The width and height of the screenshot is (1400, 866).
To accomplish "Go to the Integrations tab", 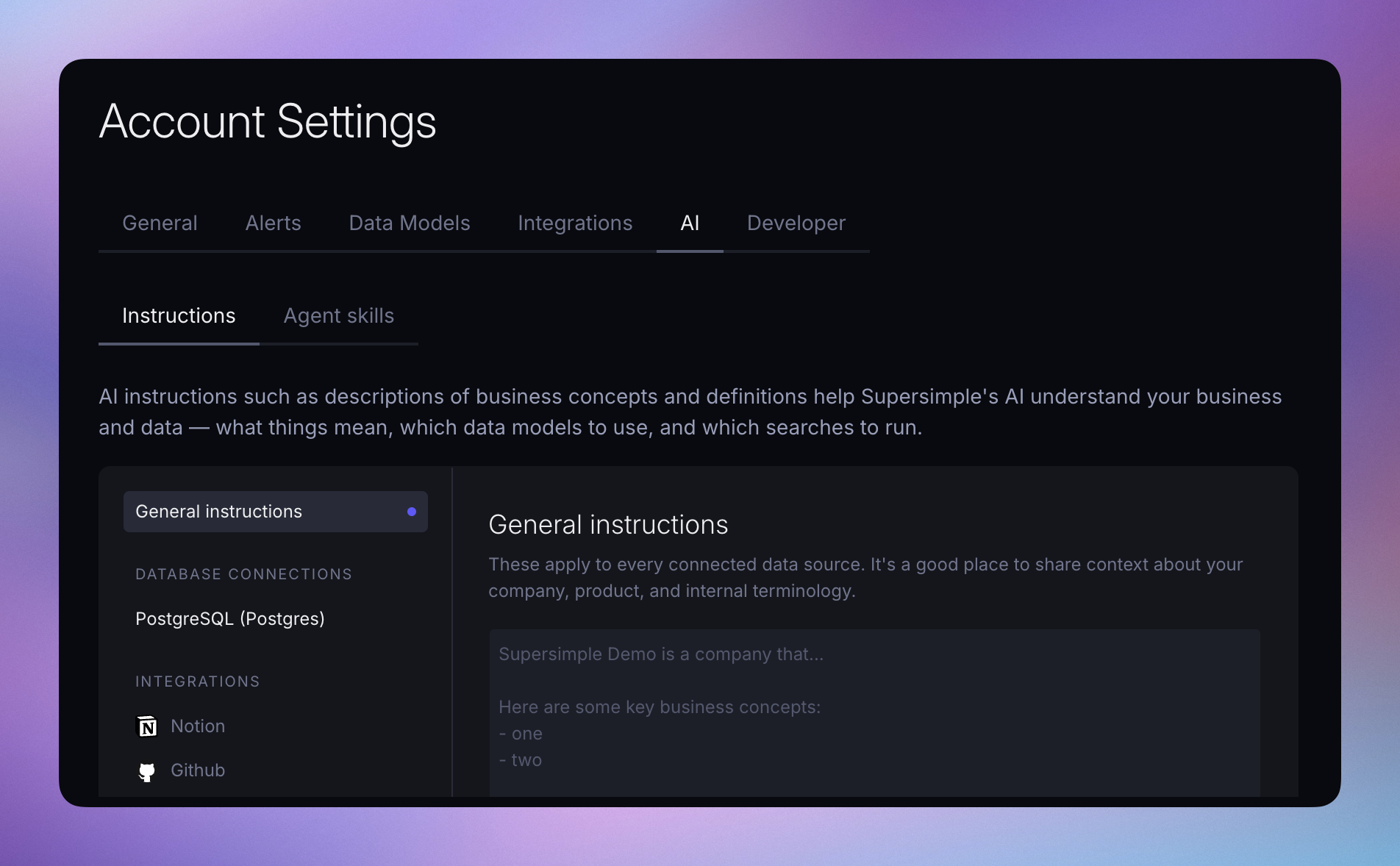I will pos(575,223).
